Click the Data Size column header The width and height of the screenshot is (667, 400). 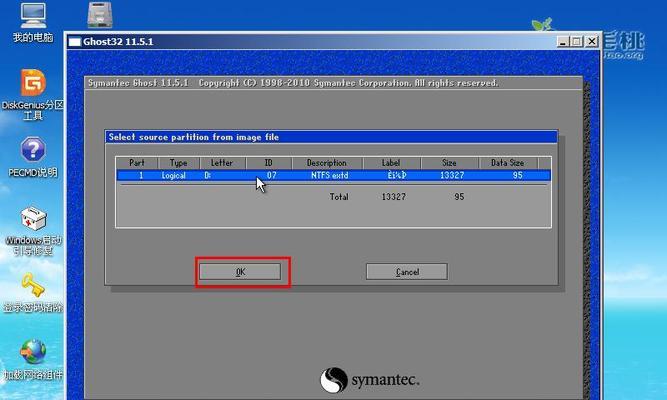508,163
